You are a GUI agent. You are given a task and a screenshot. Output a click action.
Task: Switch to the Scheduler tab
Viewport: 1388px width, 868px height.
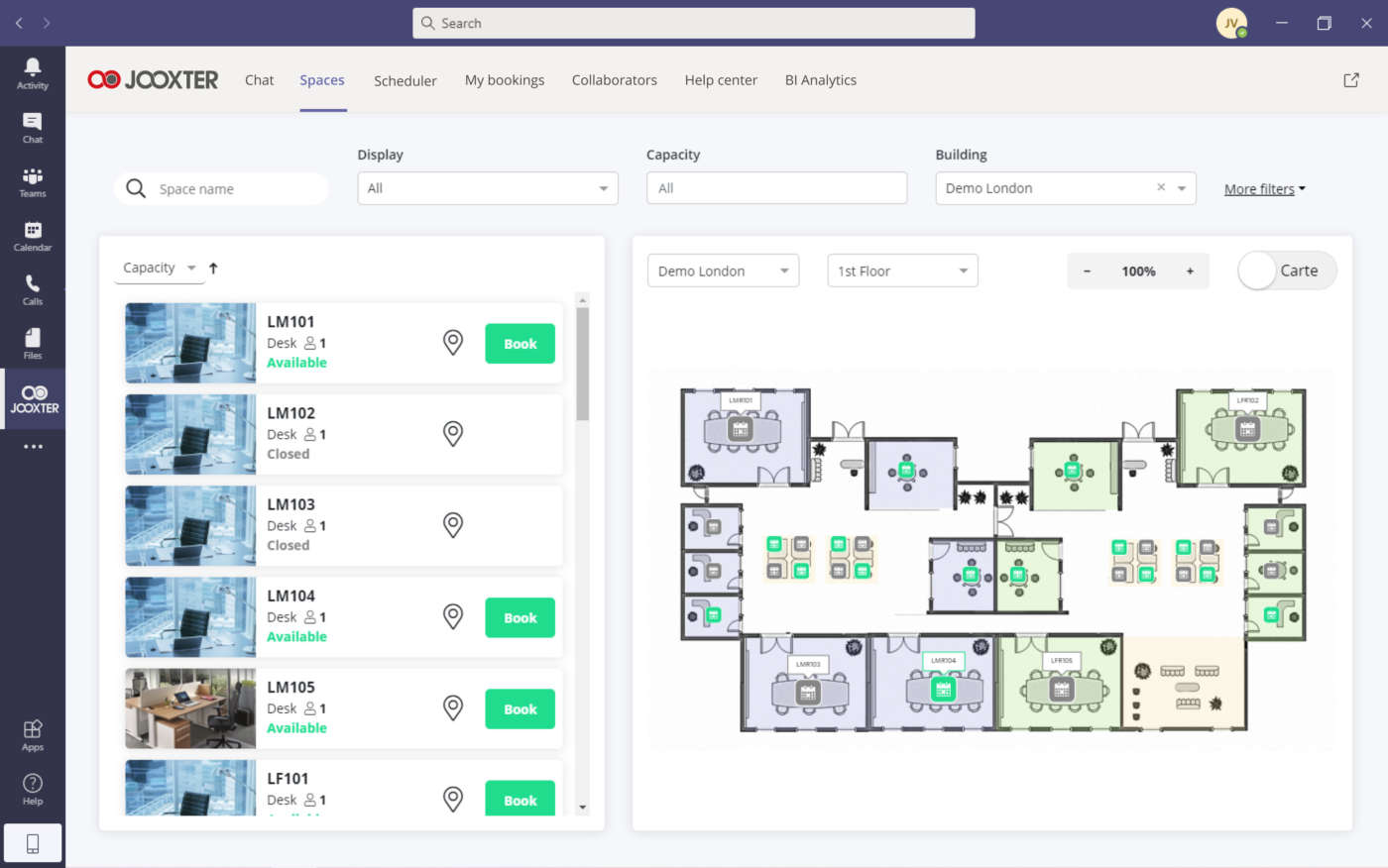[405, 80]
